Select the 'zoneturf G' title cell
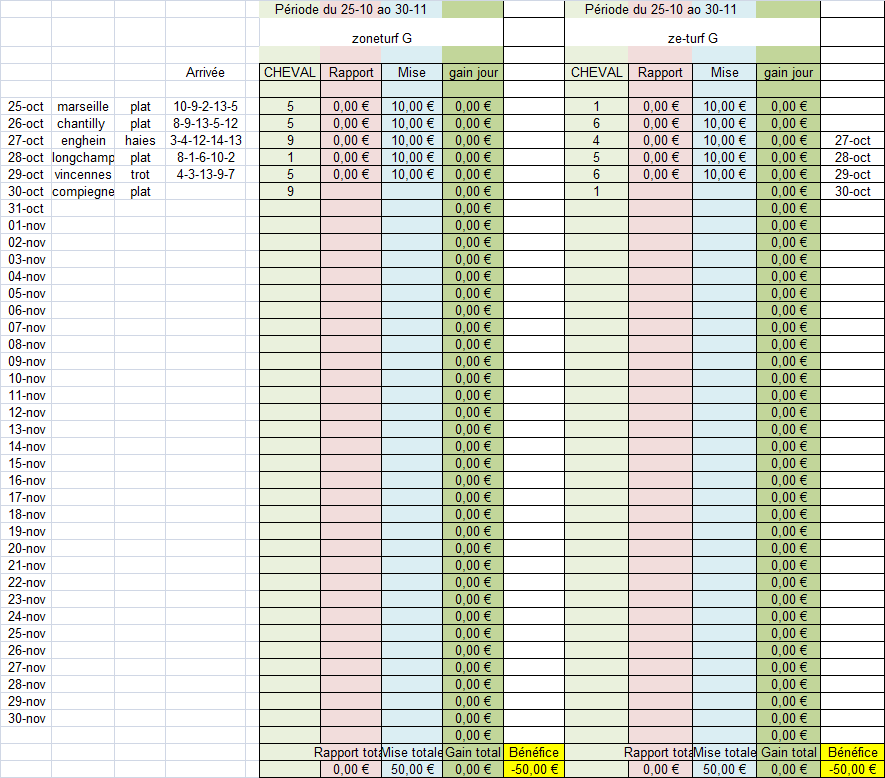The image size is (885, 778). point(382,38)
